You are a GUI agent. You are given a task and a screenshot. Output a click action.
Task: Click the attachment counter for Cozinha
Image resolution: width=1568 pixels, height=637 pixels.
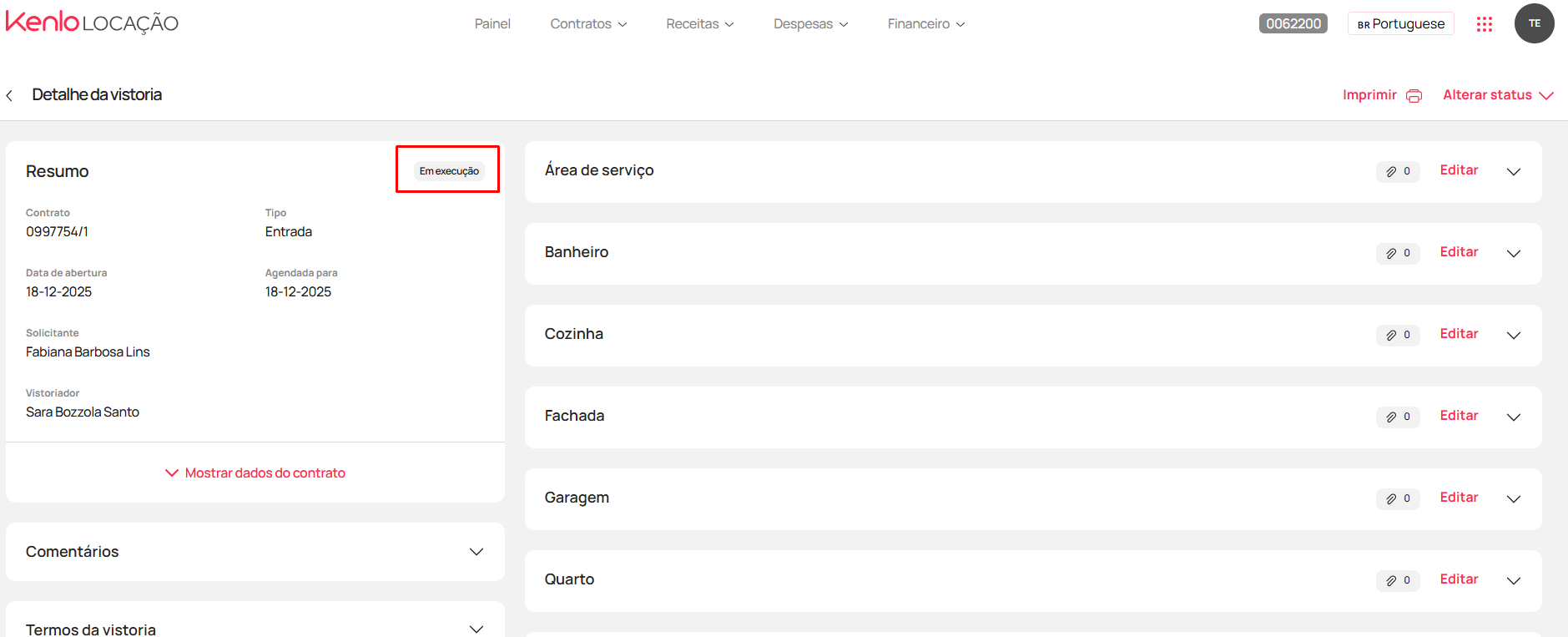click(x=1398, y=335)
